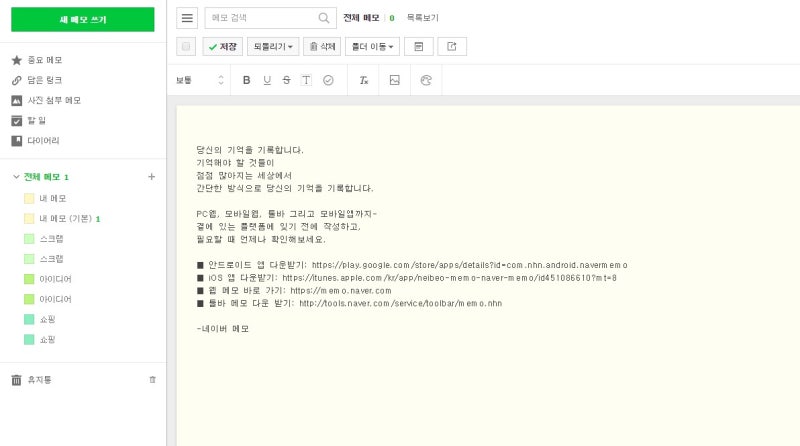Click the boxed T text icon
Viewport: 800px width, 446px height.
tap(306, 80)
